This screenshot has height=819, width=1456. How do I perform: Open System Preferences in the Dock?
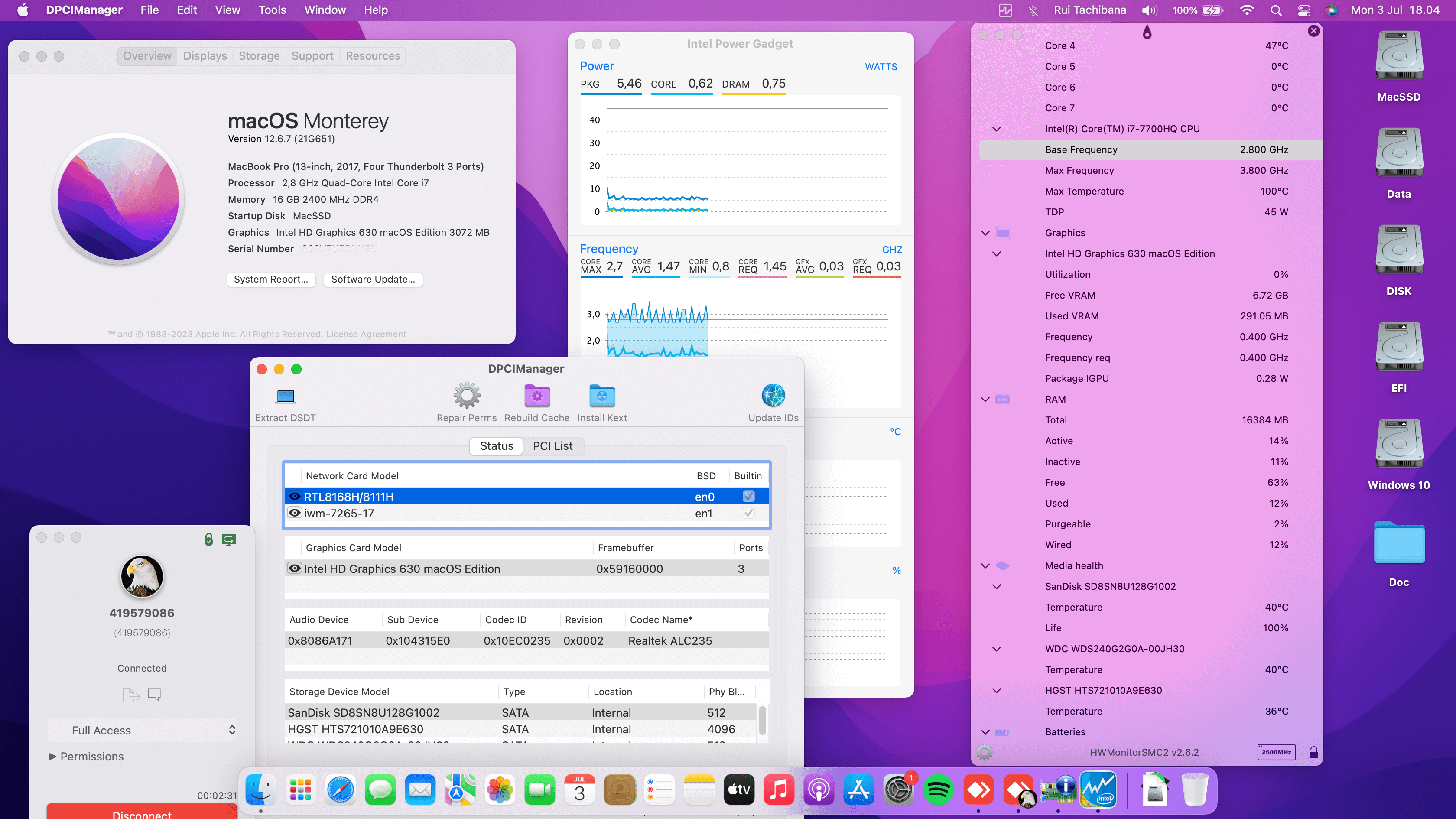899,790
